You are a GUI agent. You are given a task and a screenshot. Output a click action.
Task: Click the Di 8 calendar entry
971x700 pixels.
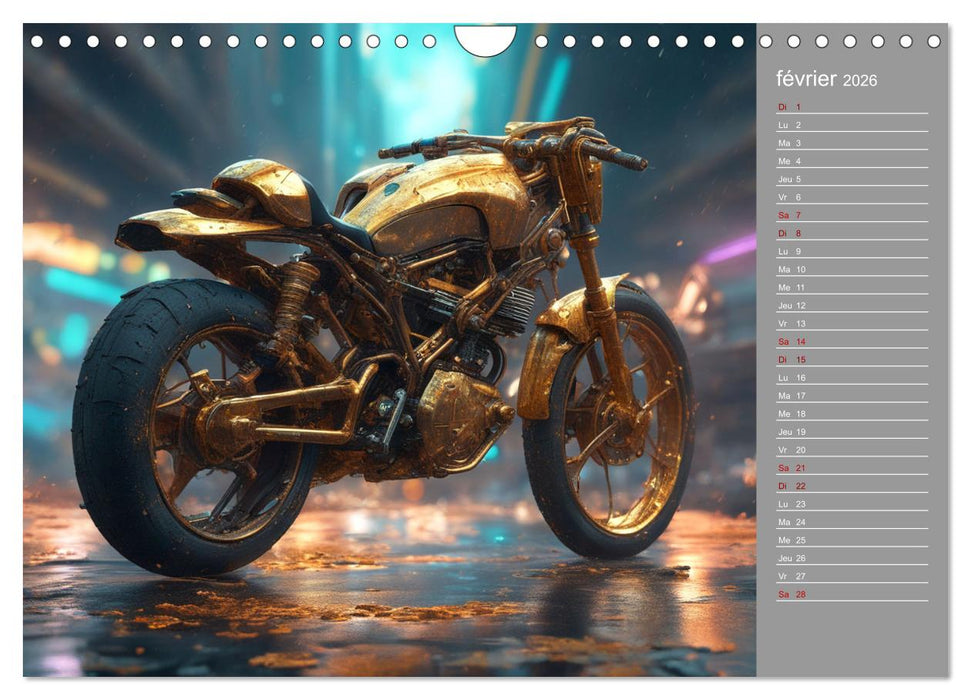pyautogui.click(x=851, y=233)
